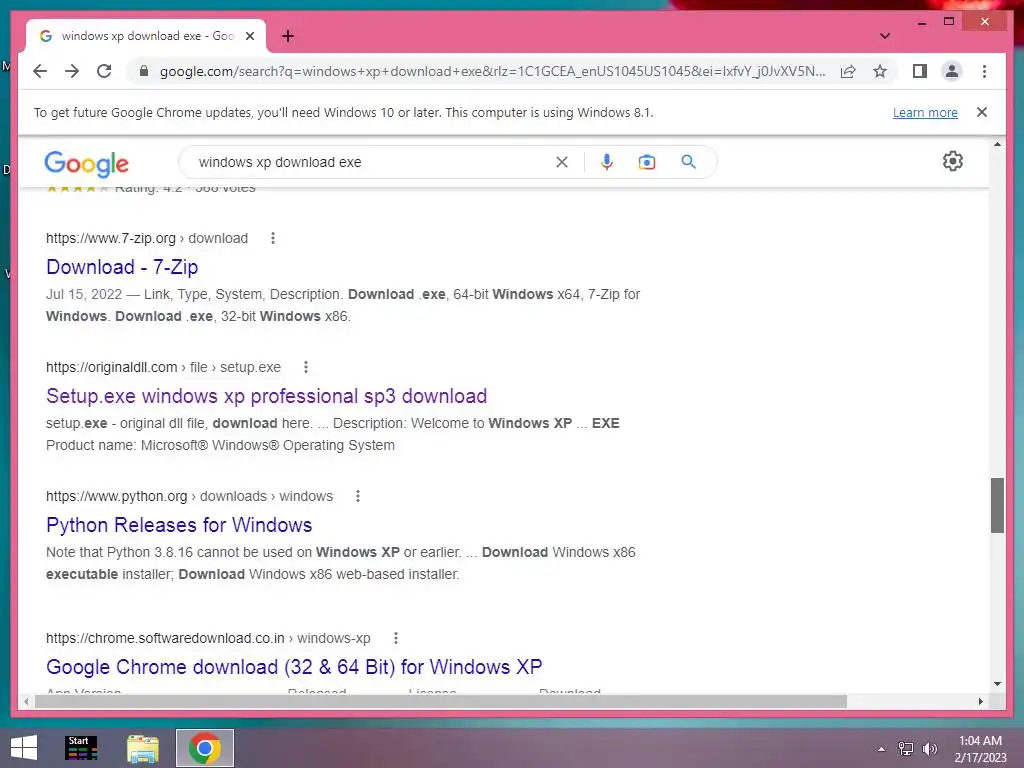The height and width of the screenshot is (768, 1024).
Task: Click the scroll down arrow of the page
Action: tap(997, 684)
